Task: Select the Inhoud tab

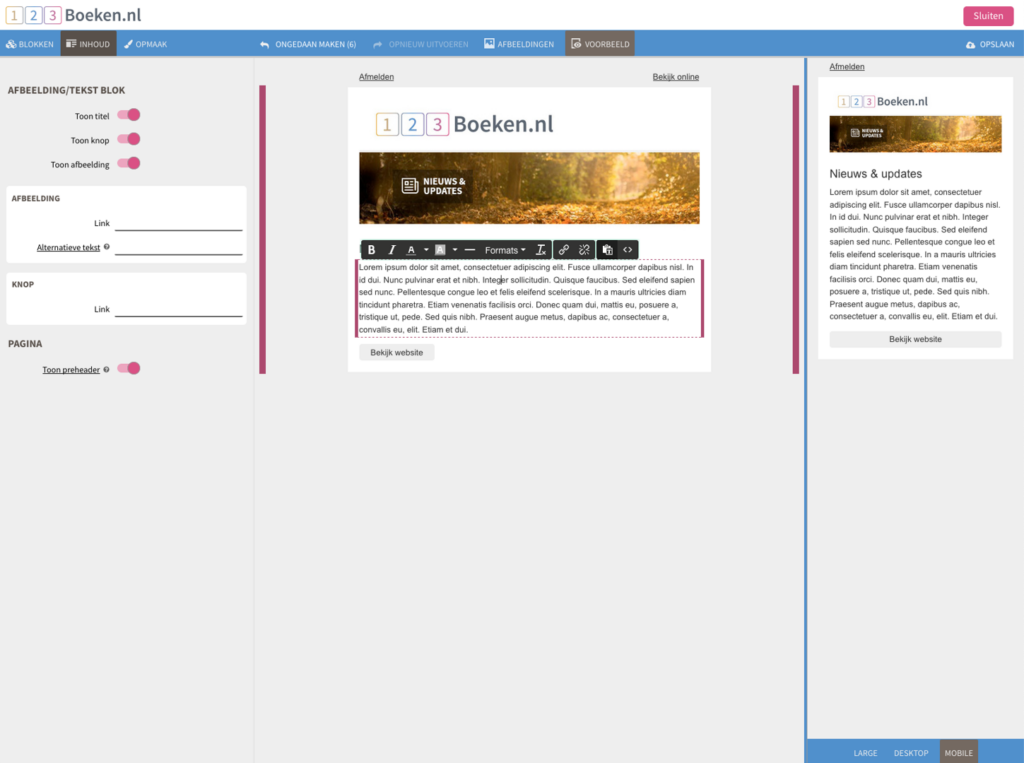Action: [89, 44]
